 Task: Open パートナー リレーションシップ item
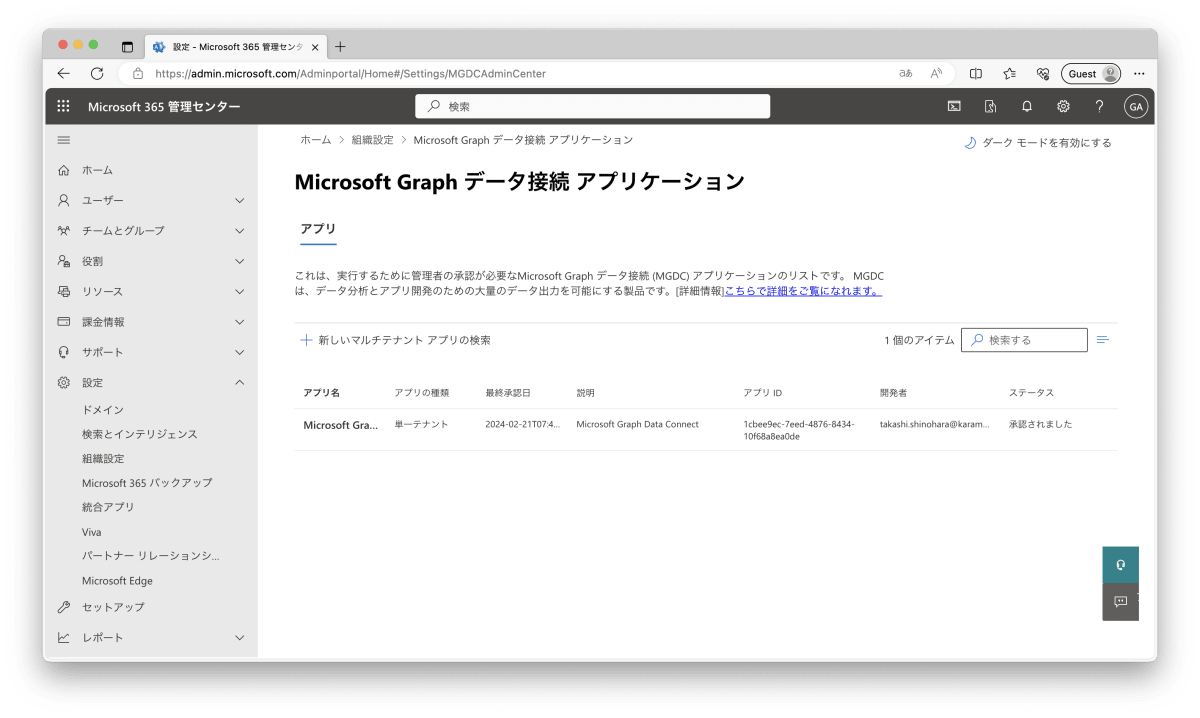(x=151, y=556)
